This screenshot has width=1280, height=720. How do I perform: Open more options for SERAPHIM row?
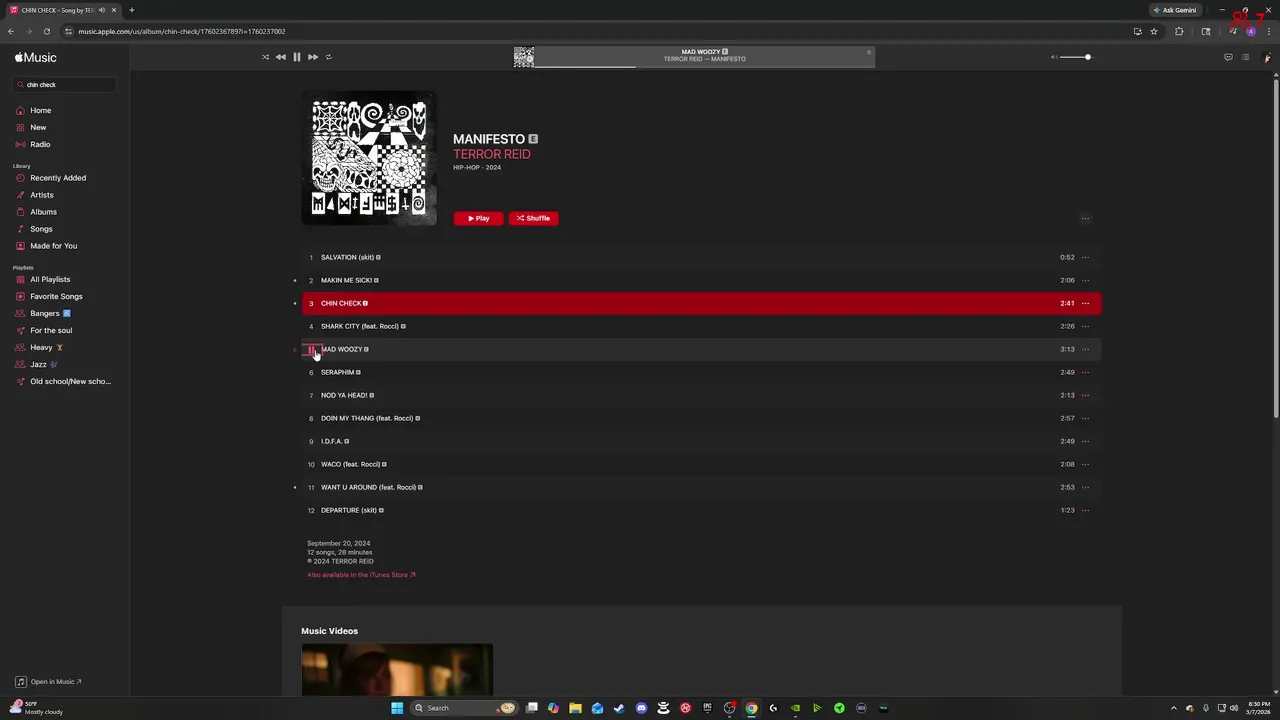pyautogui.click(x=1085, y=372)
